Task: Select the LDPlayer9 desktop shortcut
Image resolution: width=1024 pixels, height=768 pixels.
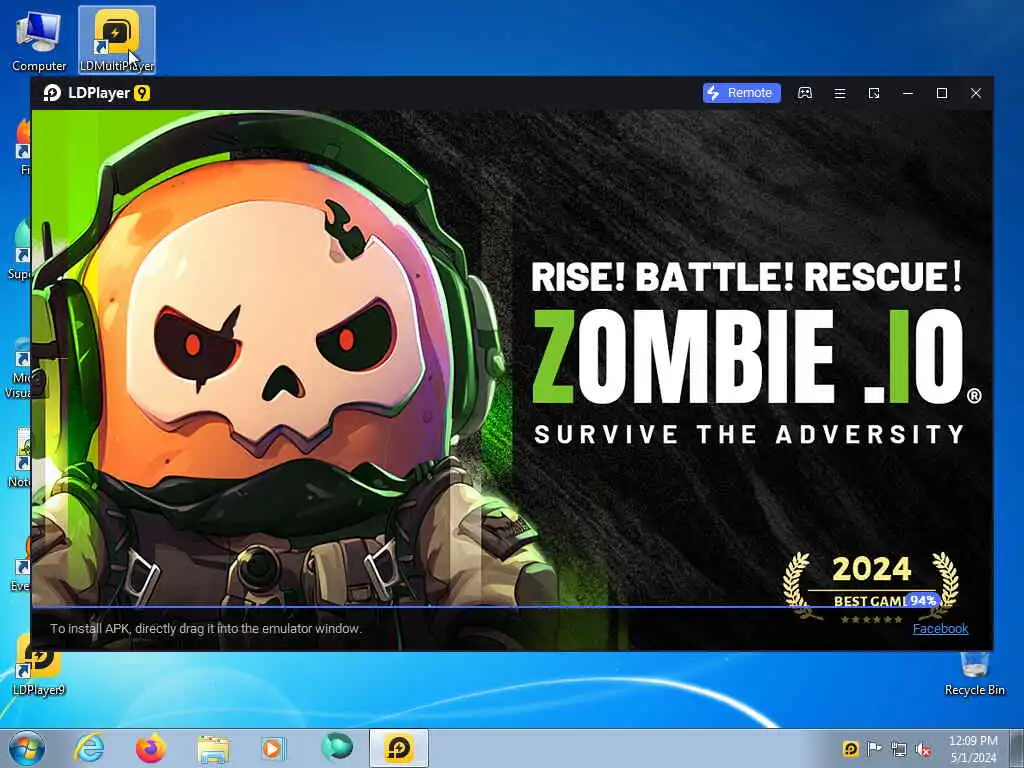Action: pos(39,666)
